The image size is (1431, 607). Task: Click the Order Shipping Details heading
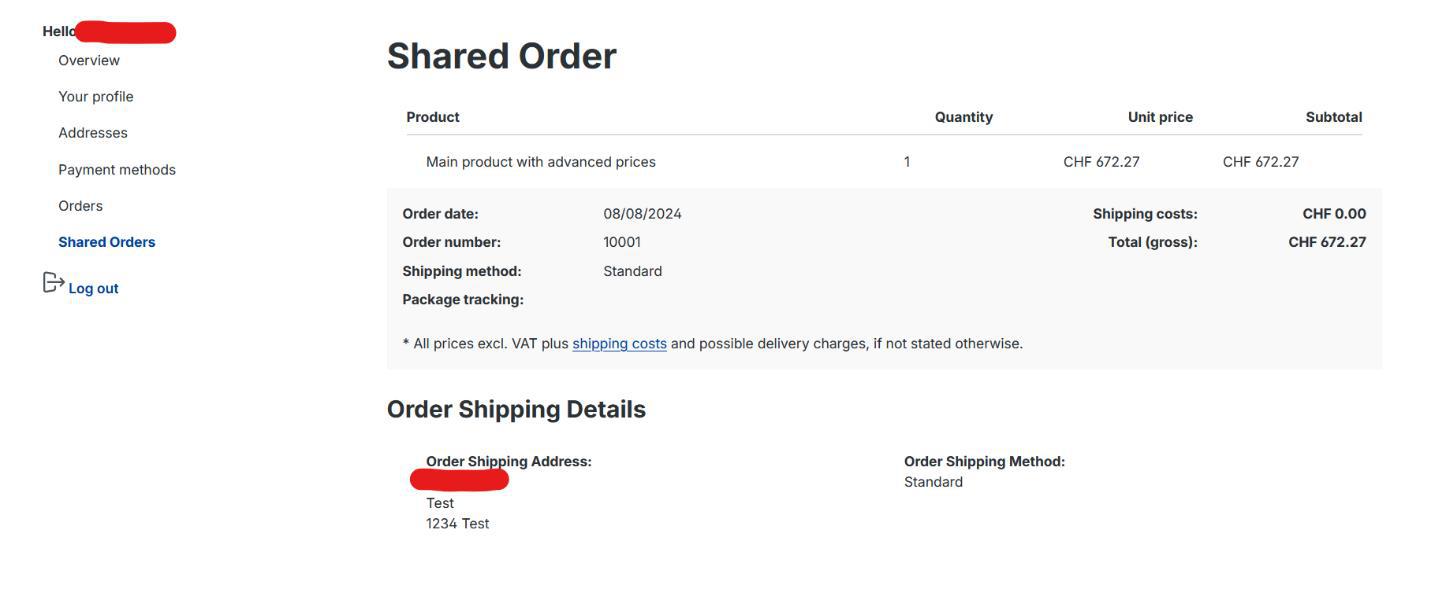pyautogui.click(x=516, y=410)
